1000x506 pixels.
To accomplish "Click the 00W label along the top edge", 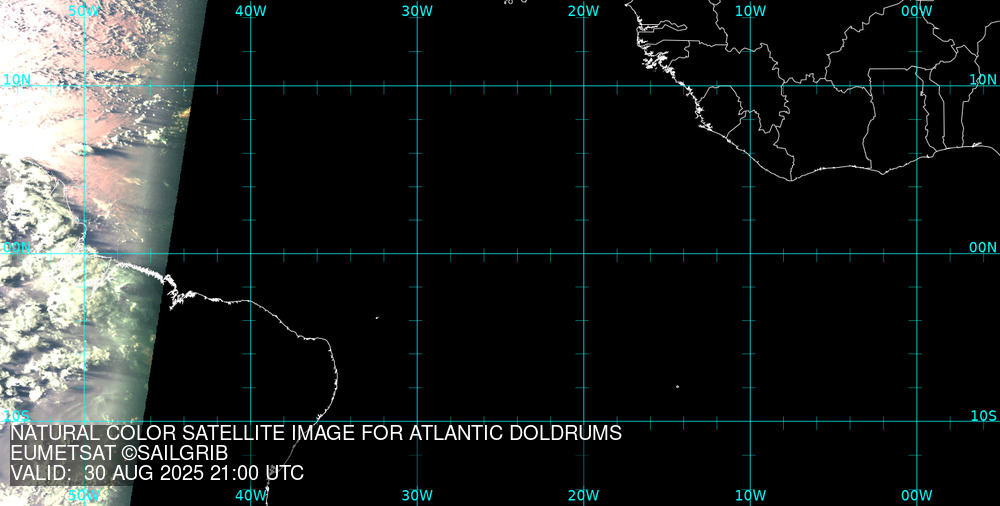I will [917, 11].
